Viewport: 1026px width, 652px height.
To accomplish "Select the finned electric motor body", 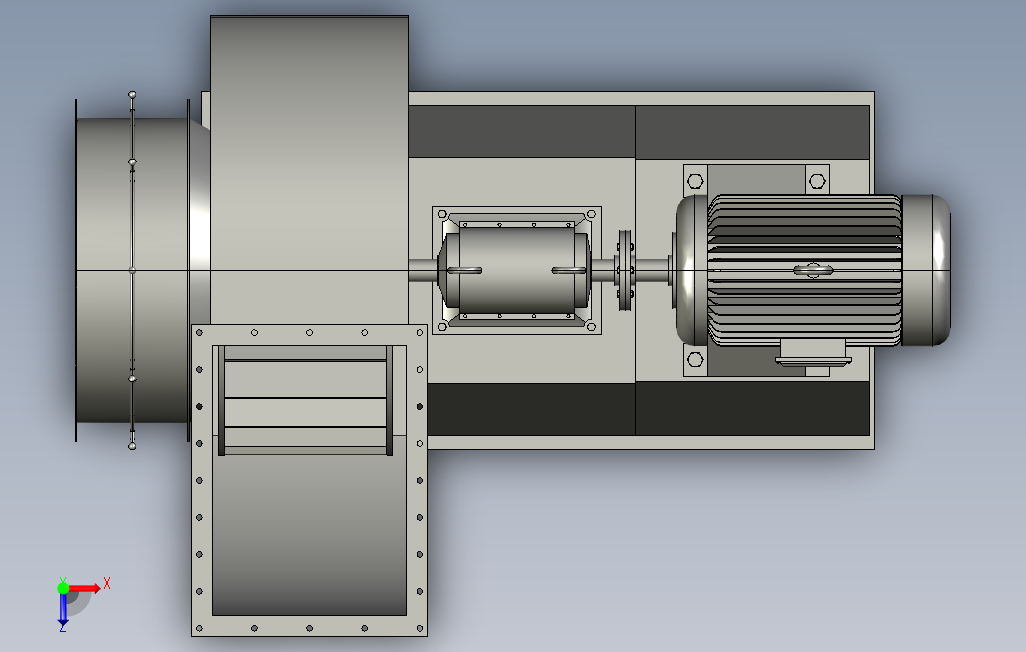I will (805, 270).
